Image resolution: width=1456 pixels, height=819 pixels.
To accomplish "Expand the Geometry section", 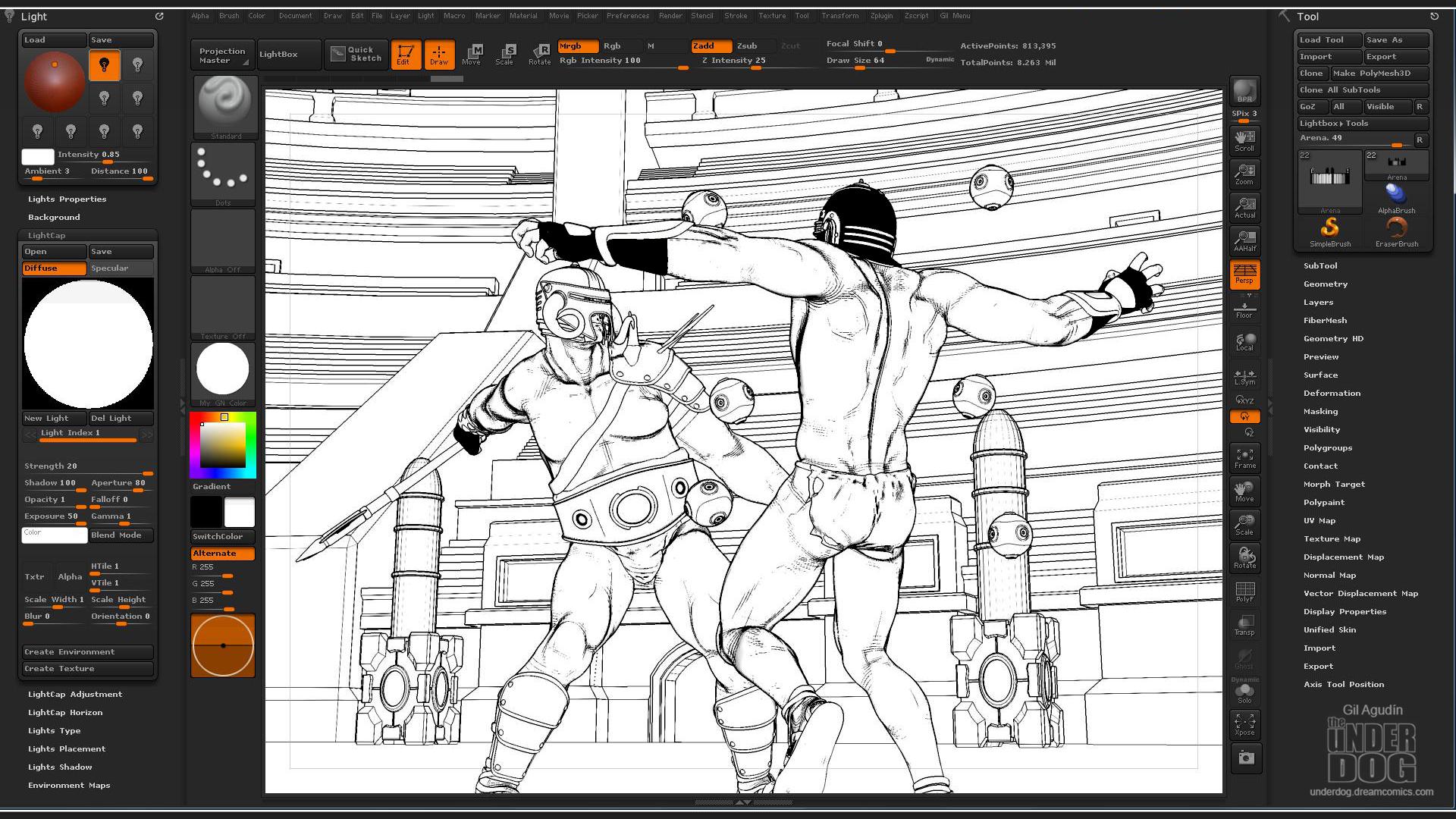I will [1326, 284].
